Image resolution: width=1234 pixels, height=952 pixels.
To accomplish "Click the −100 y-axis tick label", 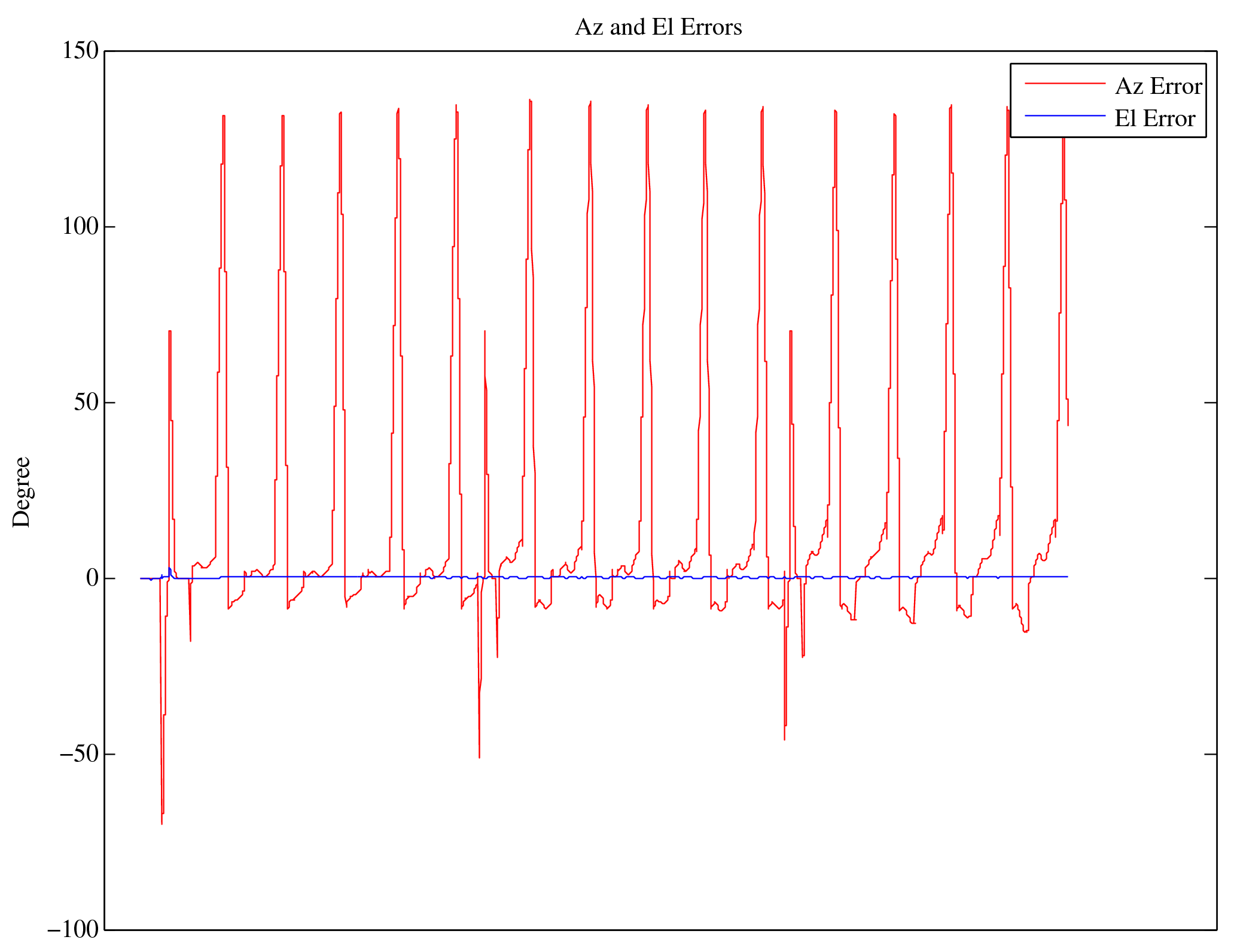I will pyautogui.click(x=72, y=930).
